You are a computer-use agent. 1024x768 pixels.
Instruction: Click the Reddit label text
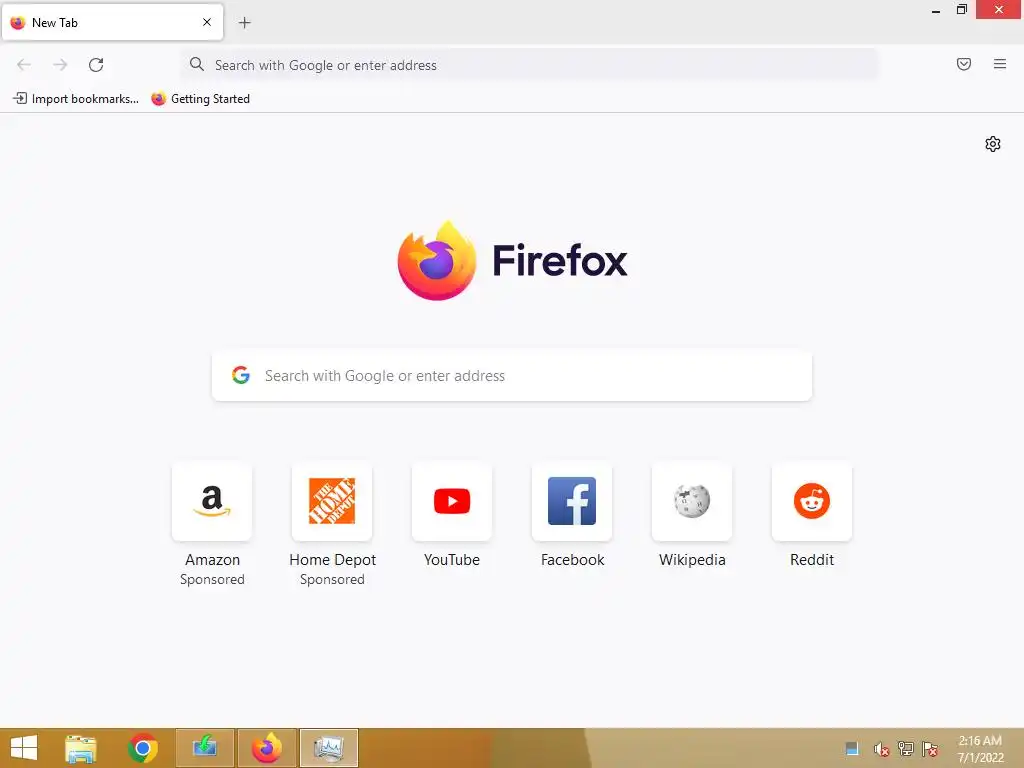pos(812,560)
